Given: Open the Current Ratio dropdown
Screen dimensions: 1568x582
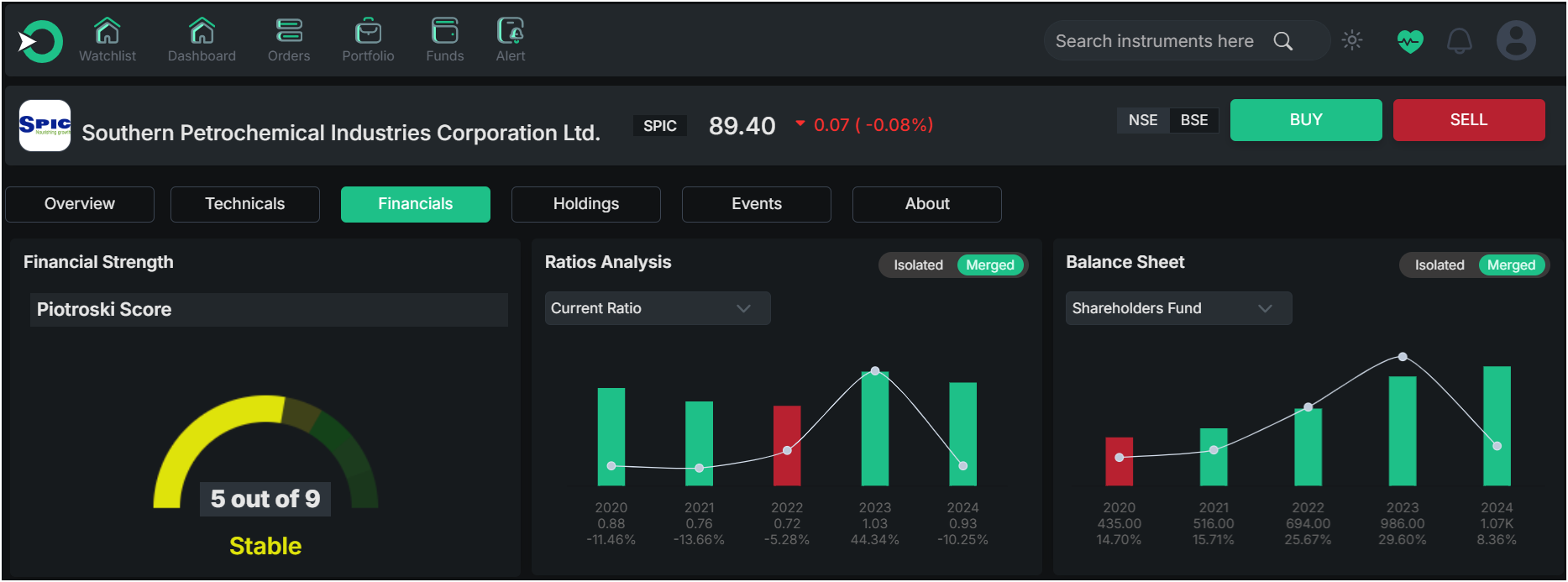Looking at the screenshot, I should click(658, 308).
